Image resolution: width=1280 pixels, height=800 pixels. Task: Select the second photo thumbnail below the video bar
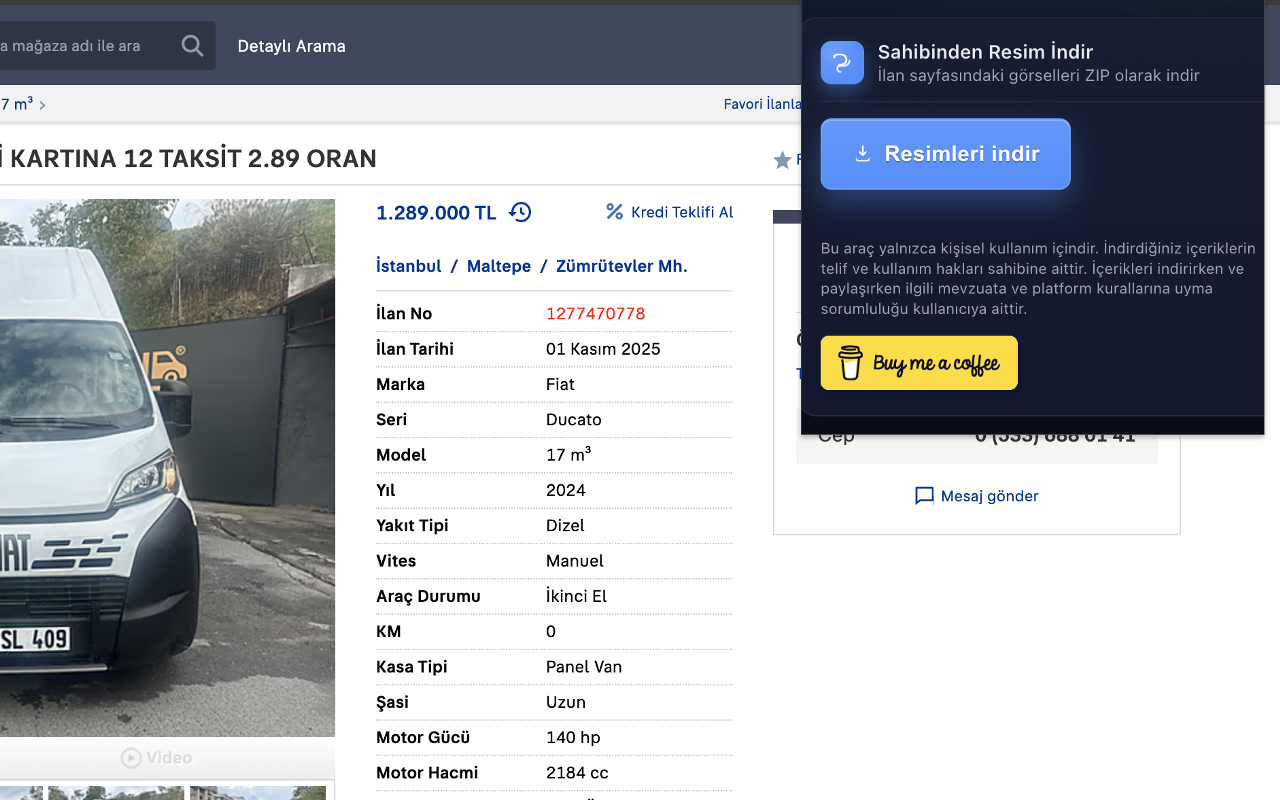(116, 793)
